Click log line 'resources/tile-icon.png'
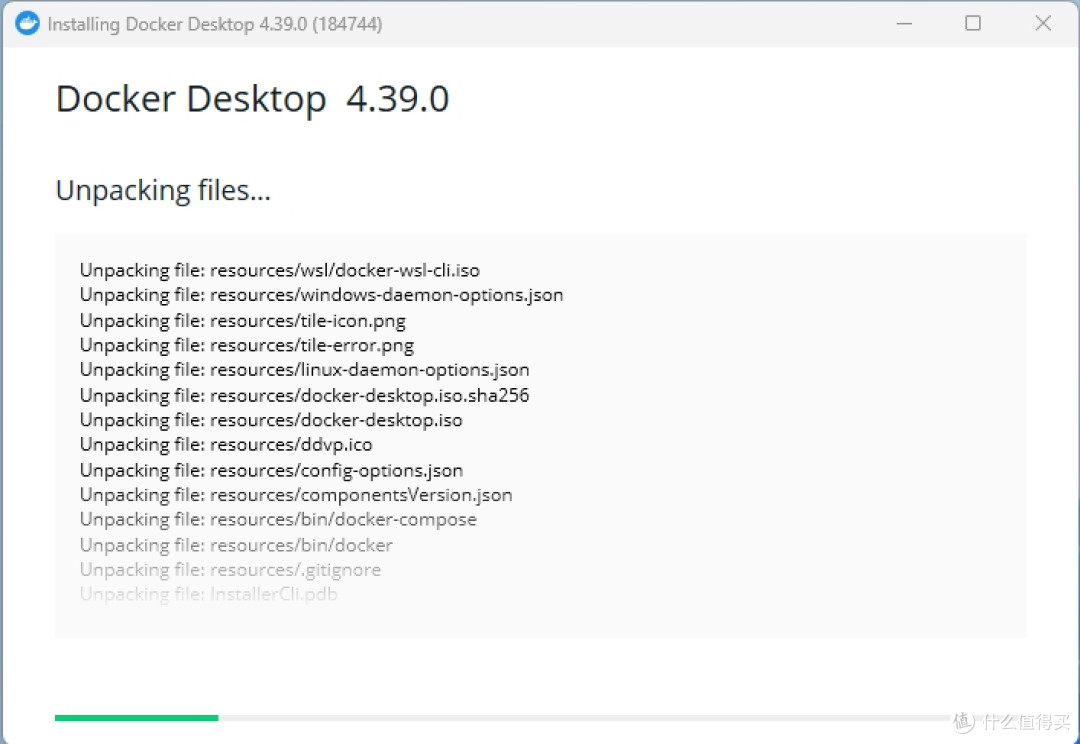The image size is (1080, 744). [x=242, y=320]
